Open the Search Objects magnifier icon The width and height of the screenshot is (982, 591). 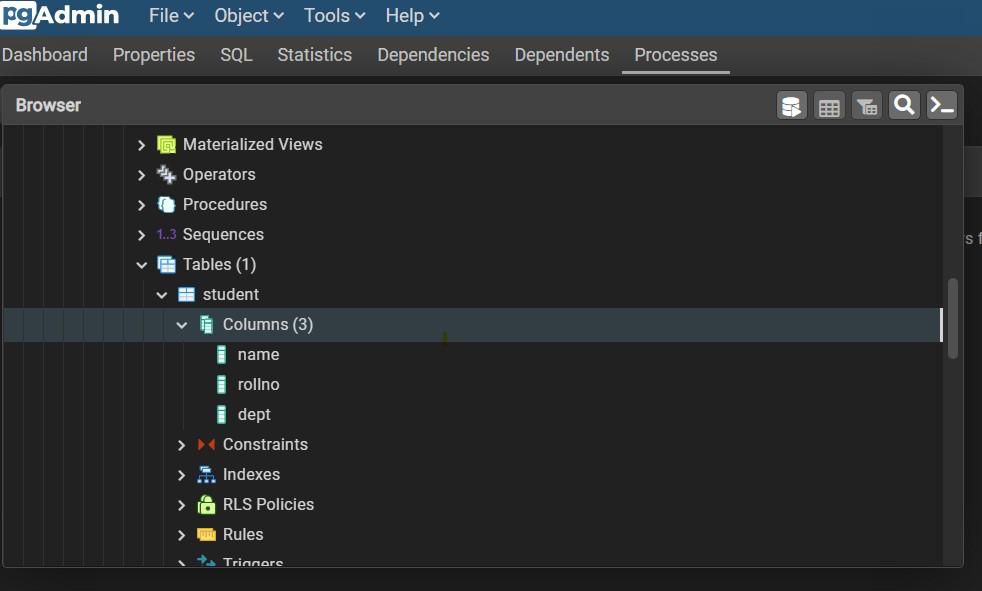(x=904, y=105)
